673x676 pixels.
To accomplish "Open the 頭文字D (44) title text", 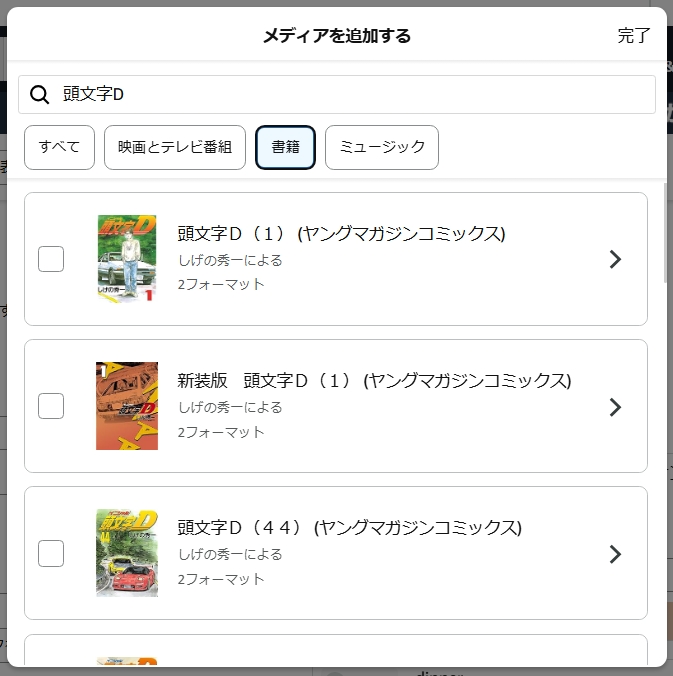I will (349, 528).
